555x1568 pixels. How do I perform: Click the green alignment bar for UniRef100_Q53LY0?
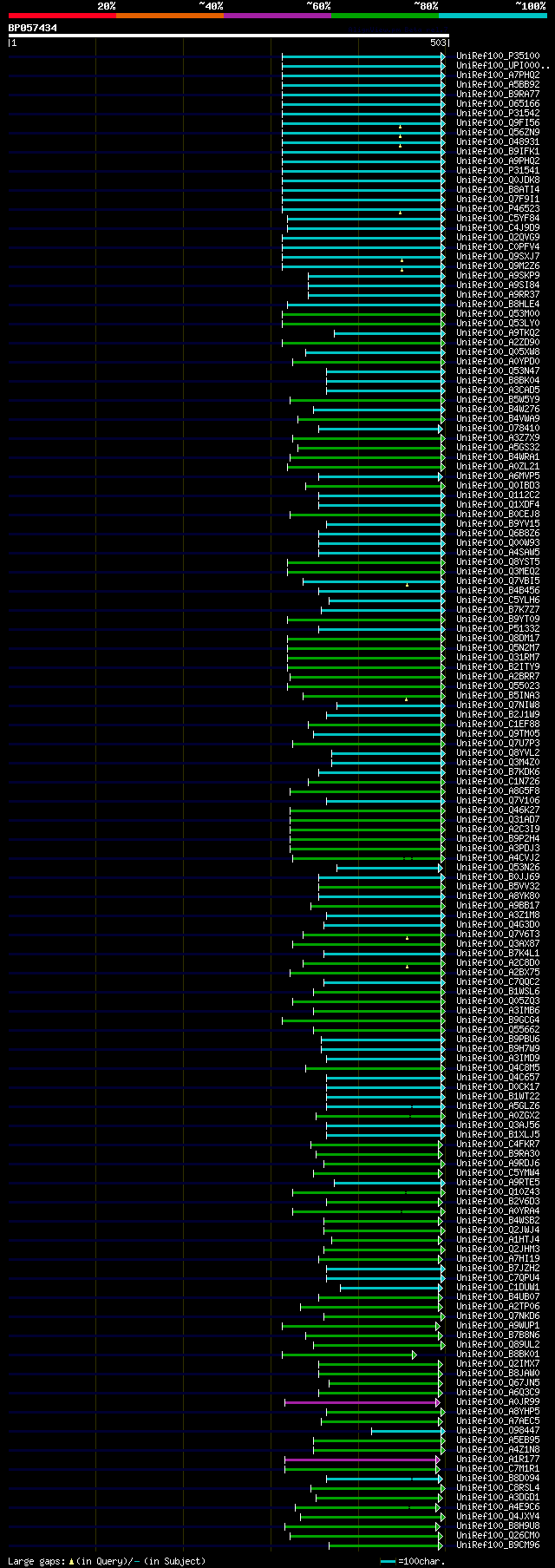point(362,324)
